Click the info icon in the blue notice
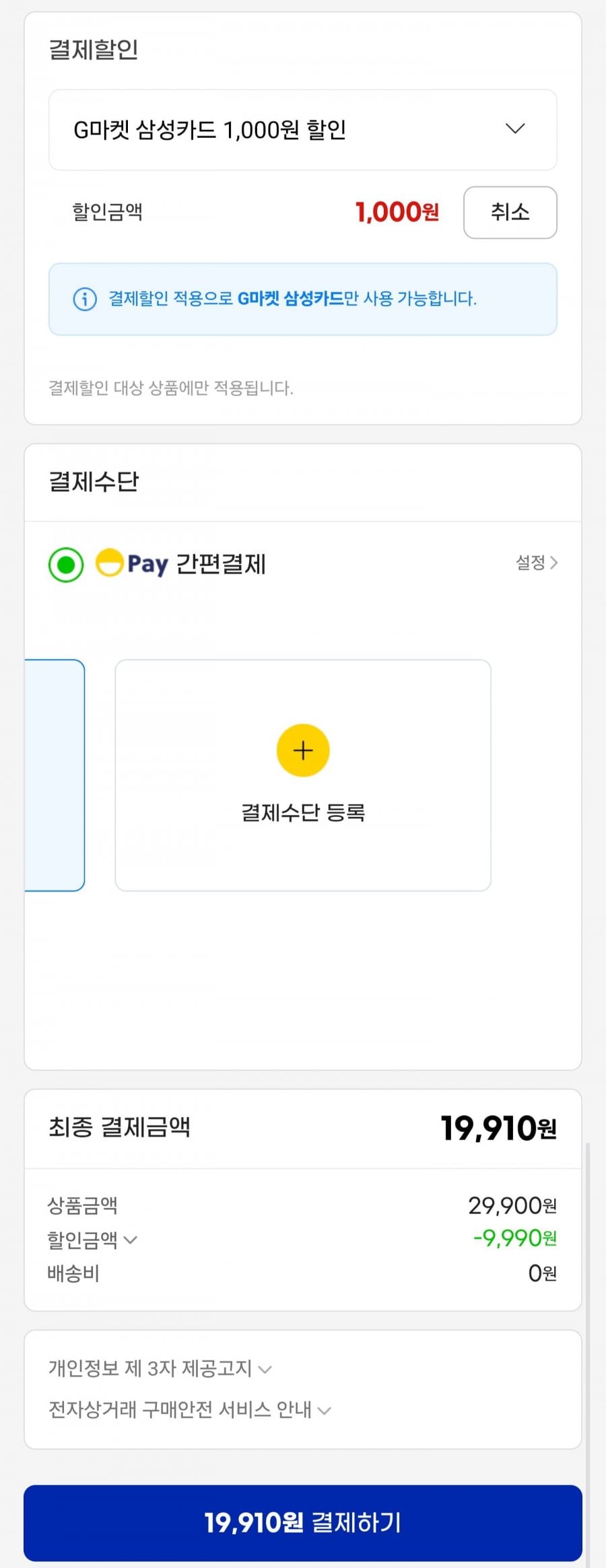Screen dimensions: 606x1568 click(x=84, y=299)
